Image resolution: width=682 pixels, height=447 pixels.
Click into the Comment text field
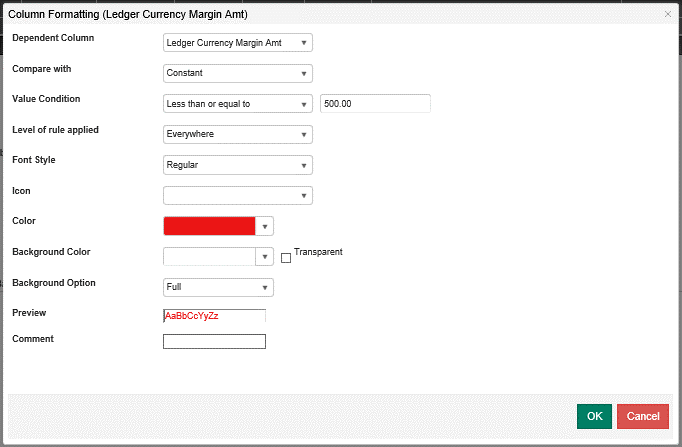point(214,342)
